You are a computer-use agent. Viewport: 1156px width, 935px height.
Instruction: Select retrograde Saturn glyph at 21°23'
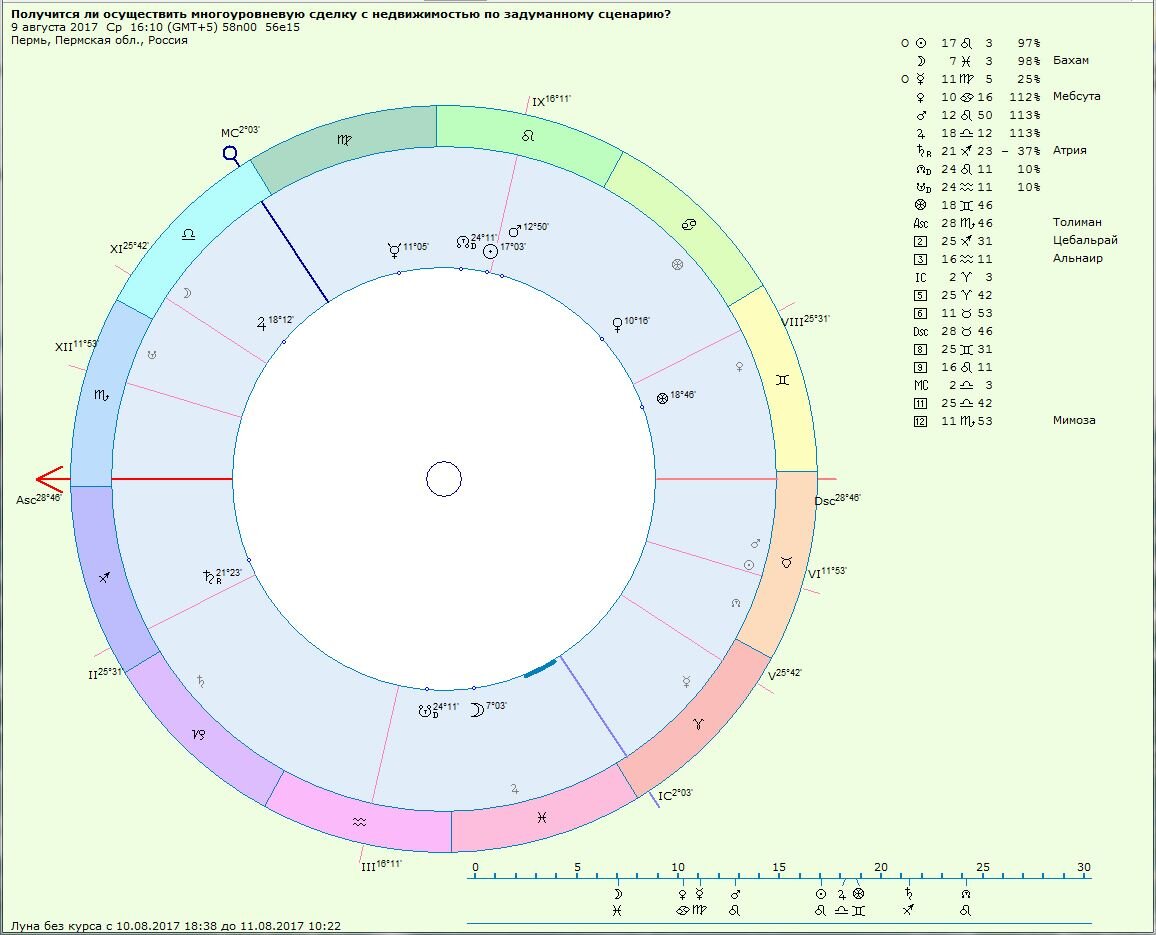211,577
